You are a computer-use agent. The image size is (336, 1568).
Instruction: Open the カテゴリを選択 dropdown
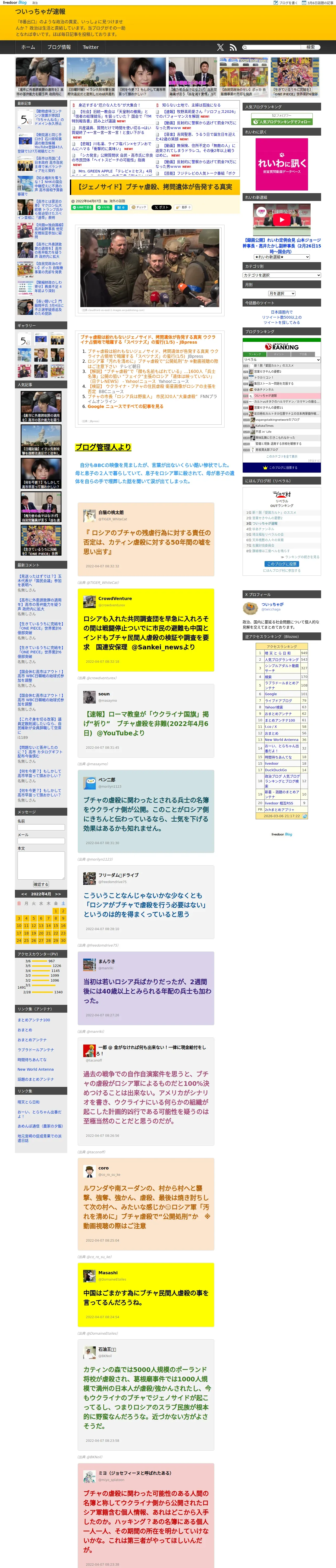pos(282,275)
